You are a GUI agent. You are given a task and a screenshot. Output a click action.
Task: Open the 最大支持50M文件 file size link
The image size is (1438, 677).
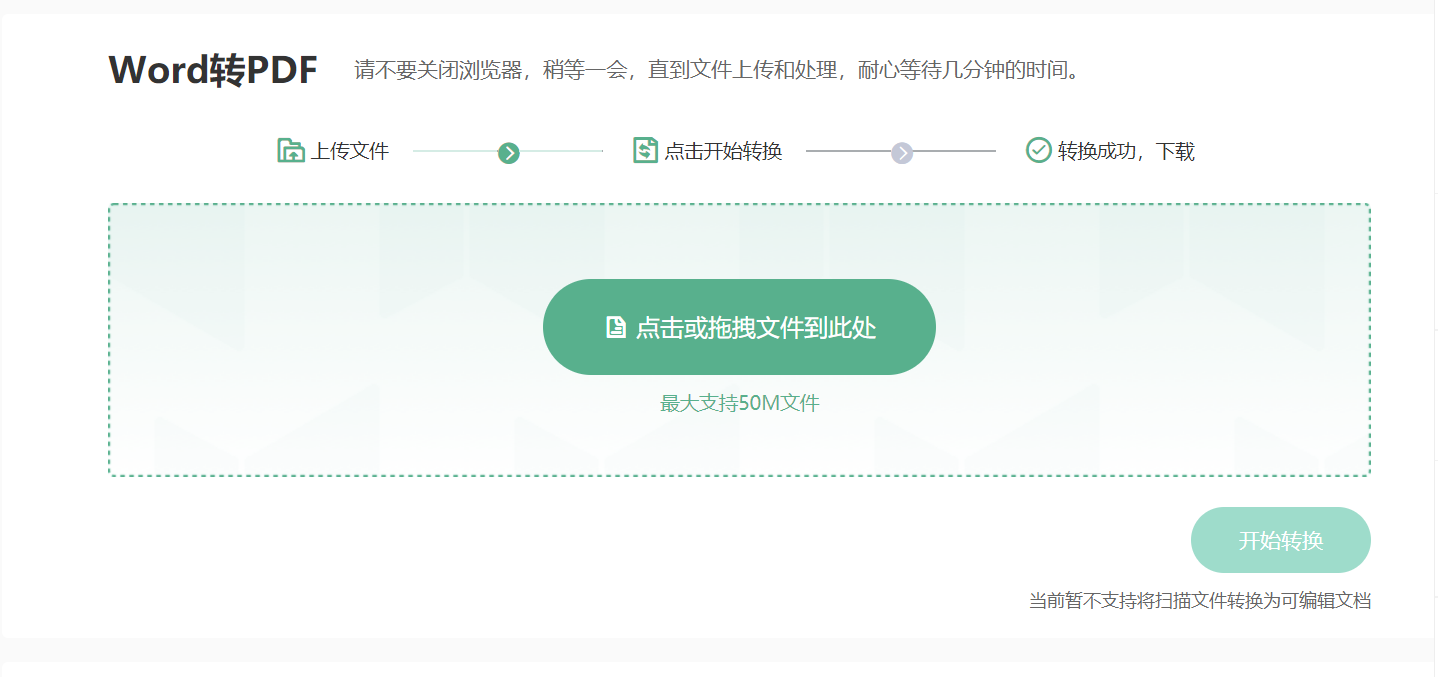tap(739, 402)
